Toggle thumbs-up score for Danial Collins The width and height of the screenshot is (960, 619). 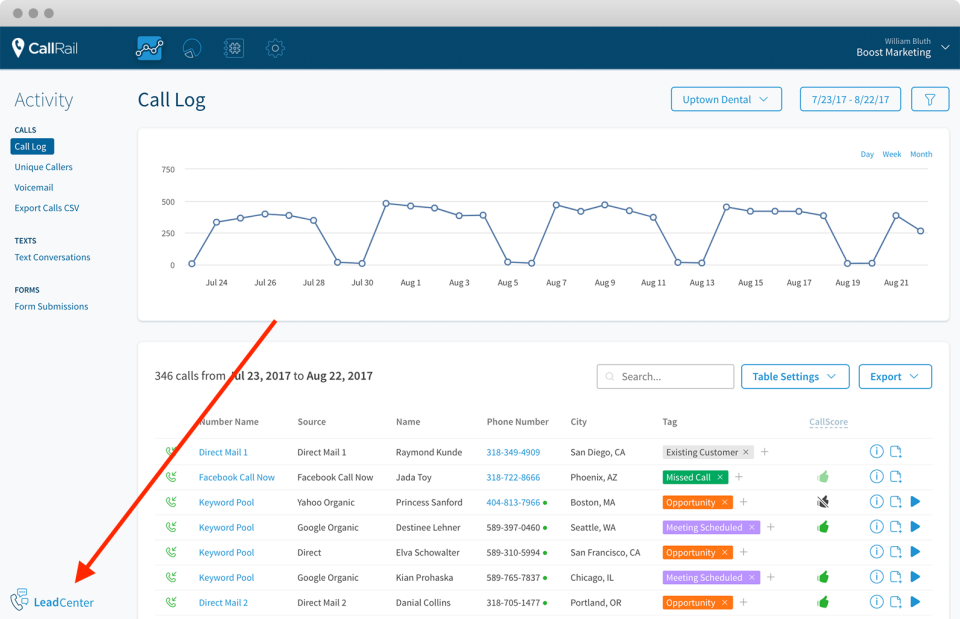tap(823, 602)
